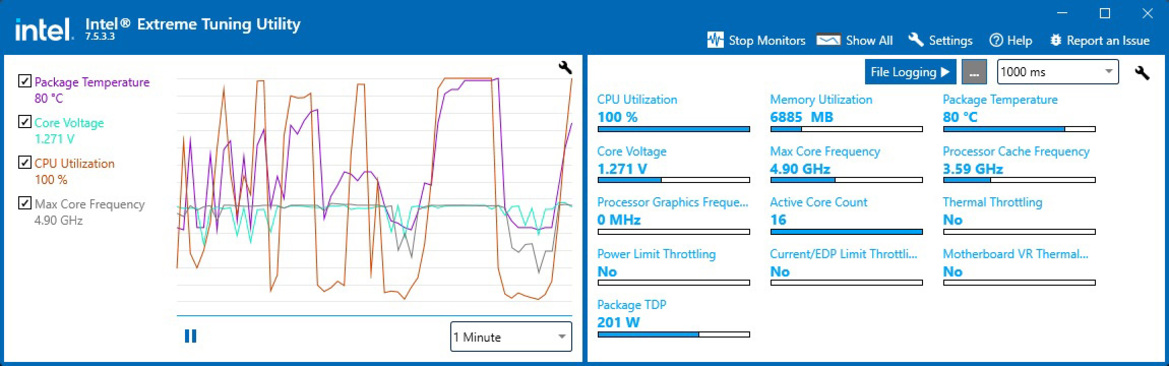Click the Show All graph icon

(x=828, y=40)
